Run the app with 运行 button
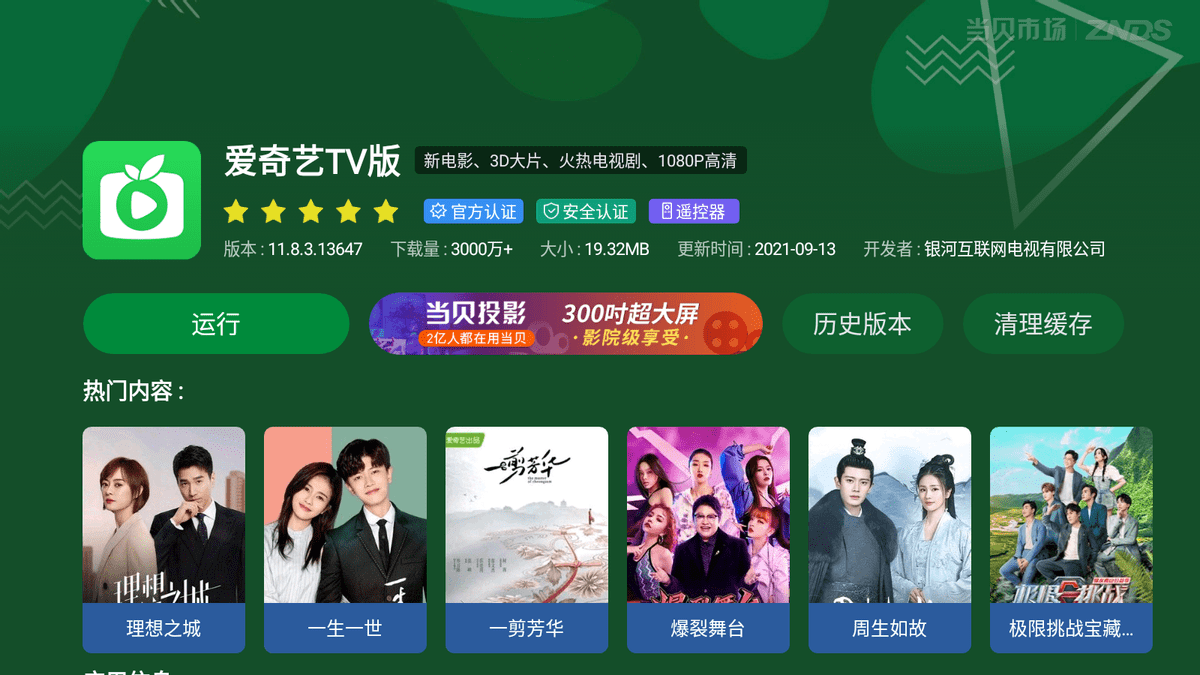Screen dimensions: 1200x675 click(216, 324)
